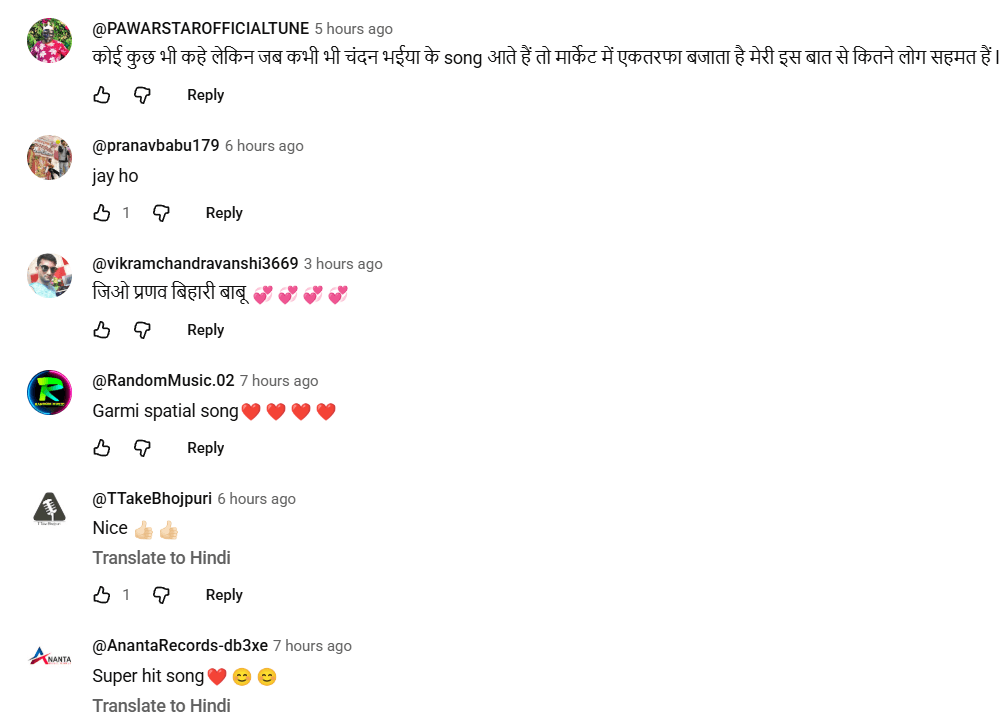This screenshot has height=715, width=1000.
Task: Reply to @pranavbabu179's comment
Action: [x=224, y=213]
